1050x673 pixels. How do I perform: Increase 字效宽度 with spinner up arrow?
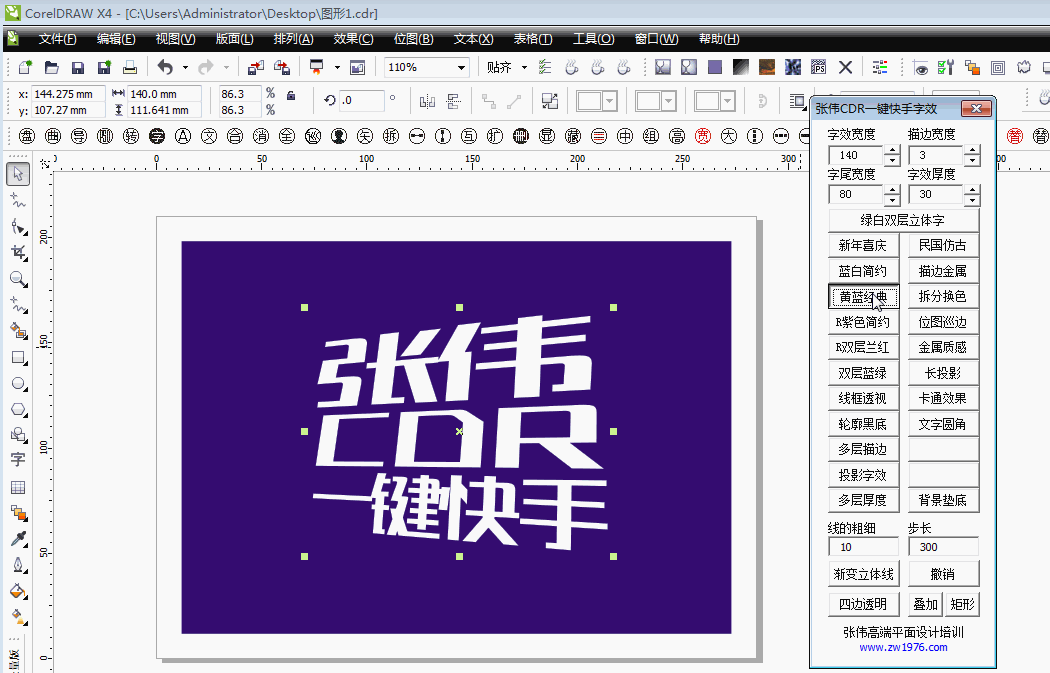tap(892, 151)
